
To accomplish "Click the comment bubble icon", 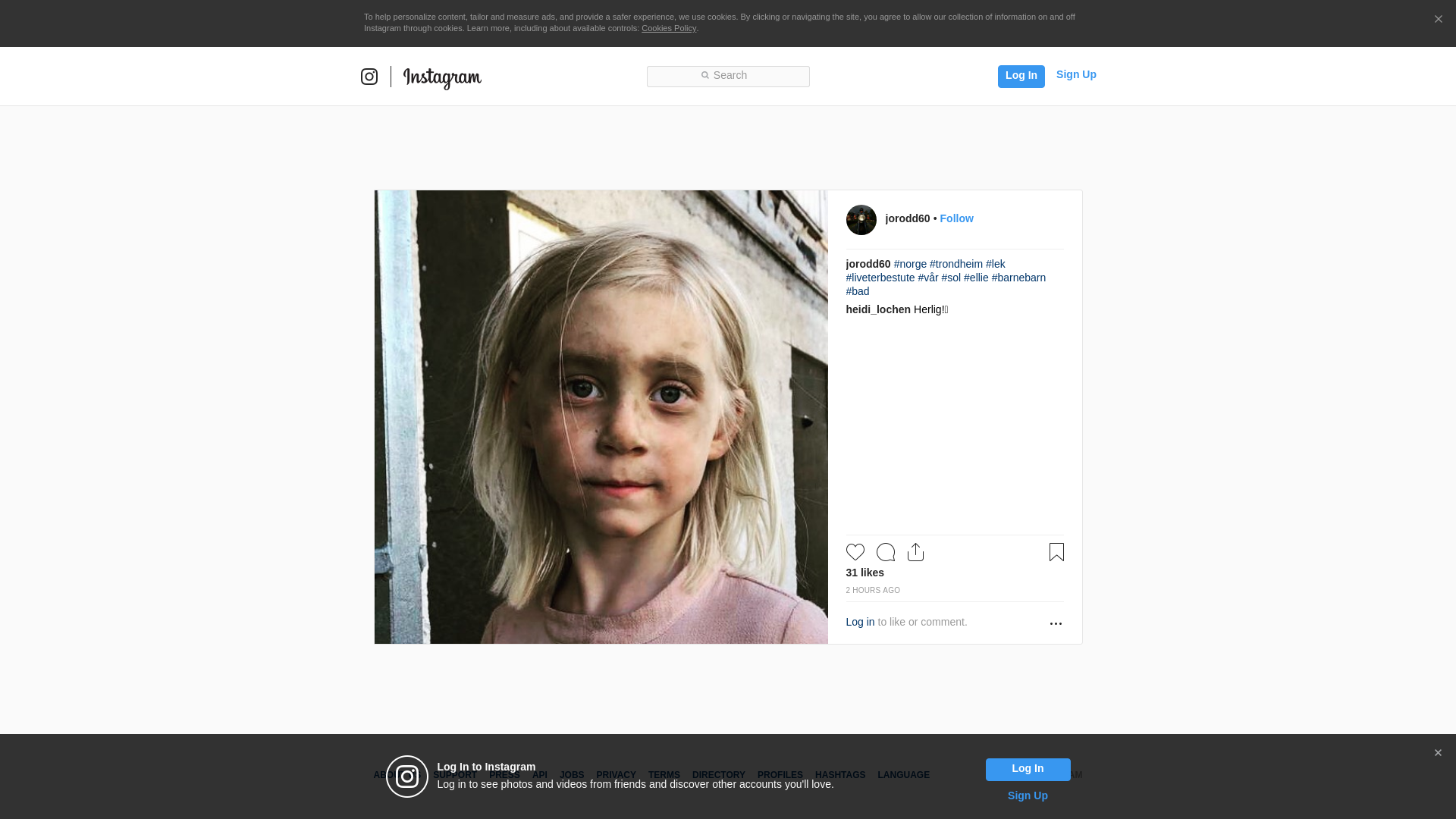I will [x=885, y=552].
